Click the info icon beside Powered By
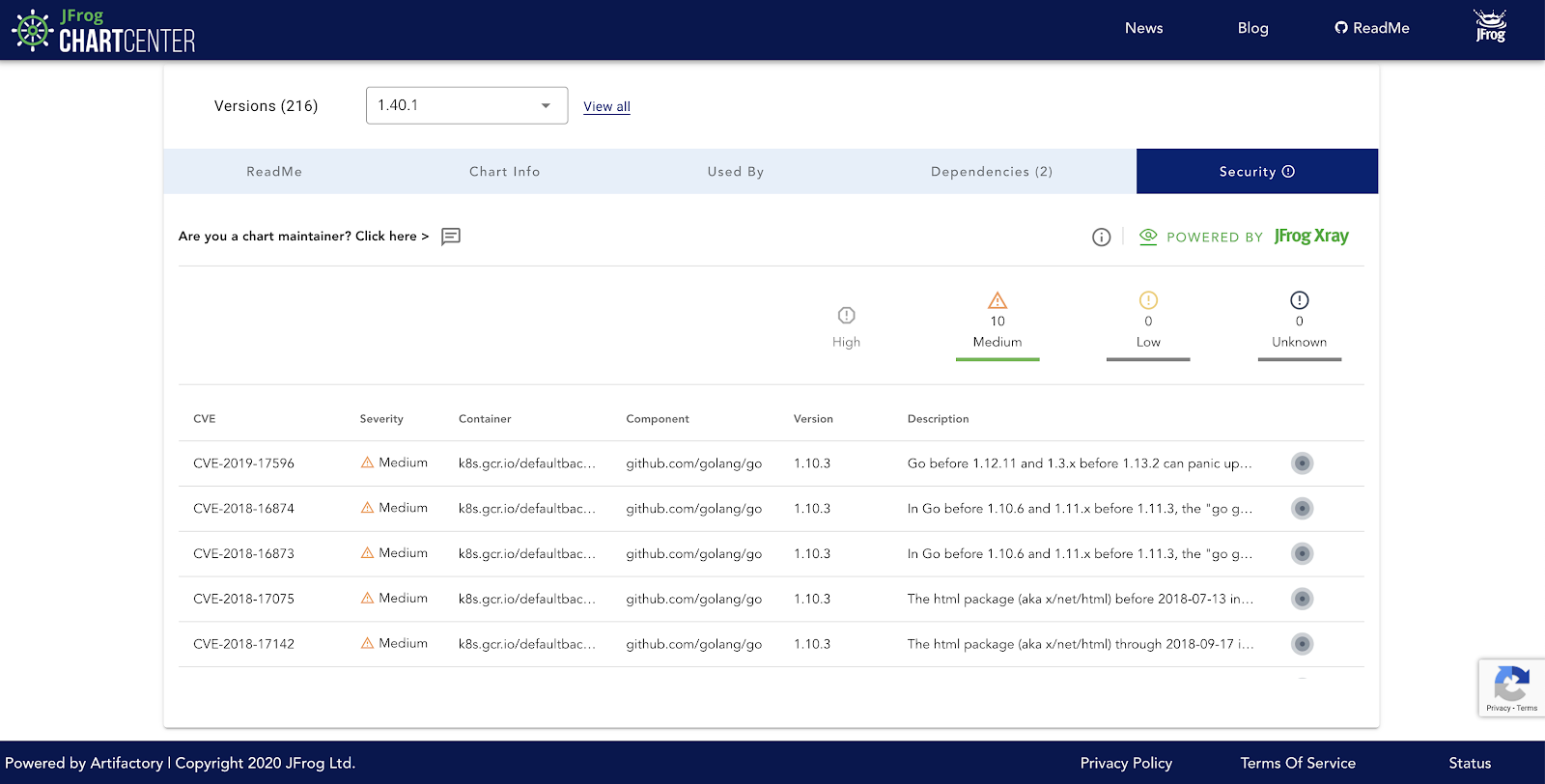 [1101, 238]
